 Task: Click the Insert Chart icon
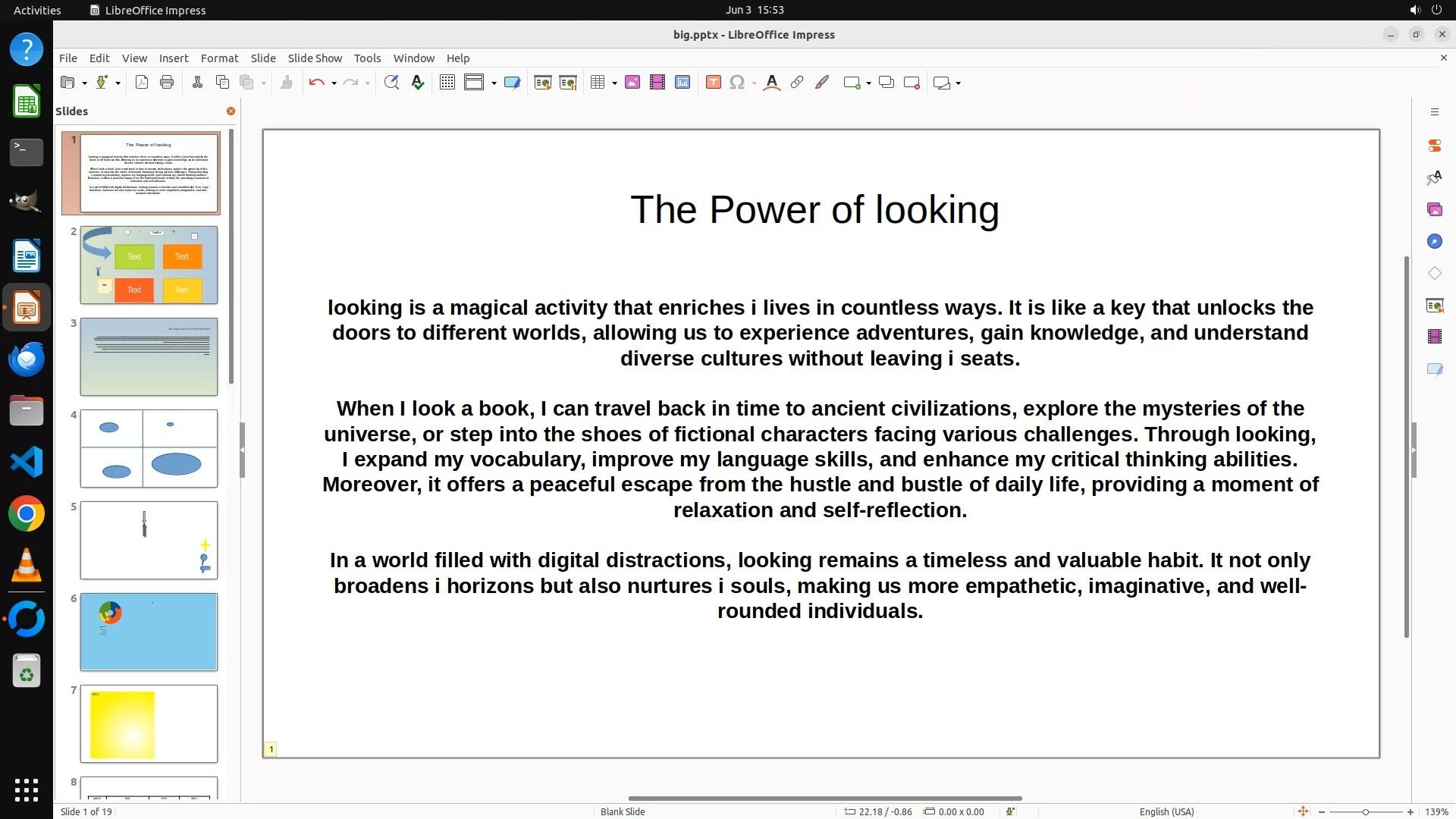682,83
